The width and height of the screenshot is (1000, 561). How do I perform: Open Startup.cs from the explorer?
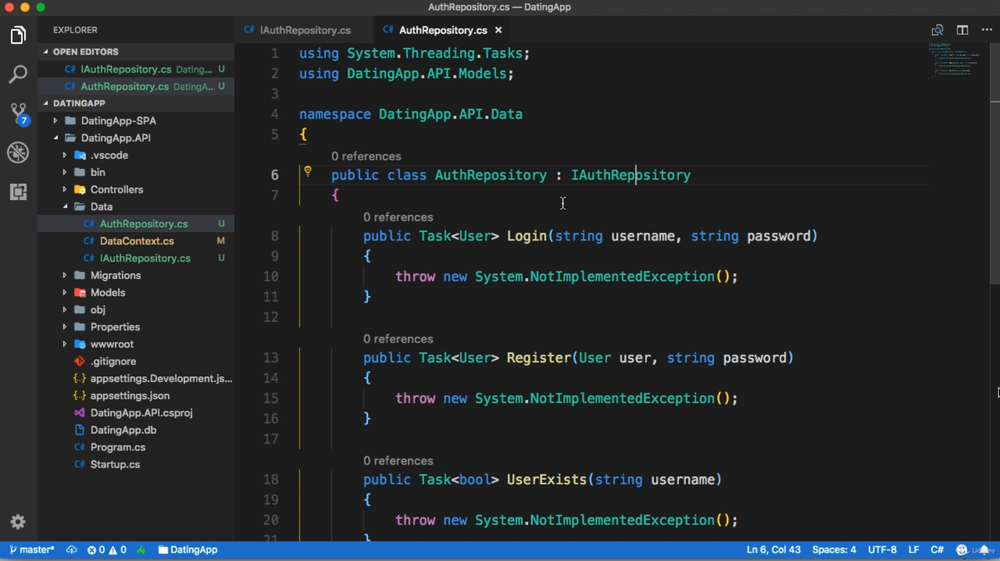[x=115, y=464]
